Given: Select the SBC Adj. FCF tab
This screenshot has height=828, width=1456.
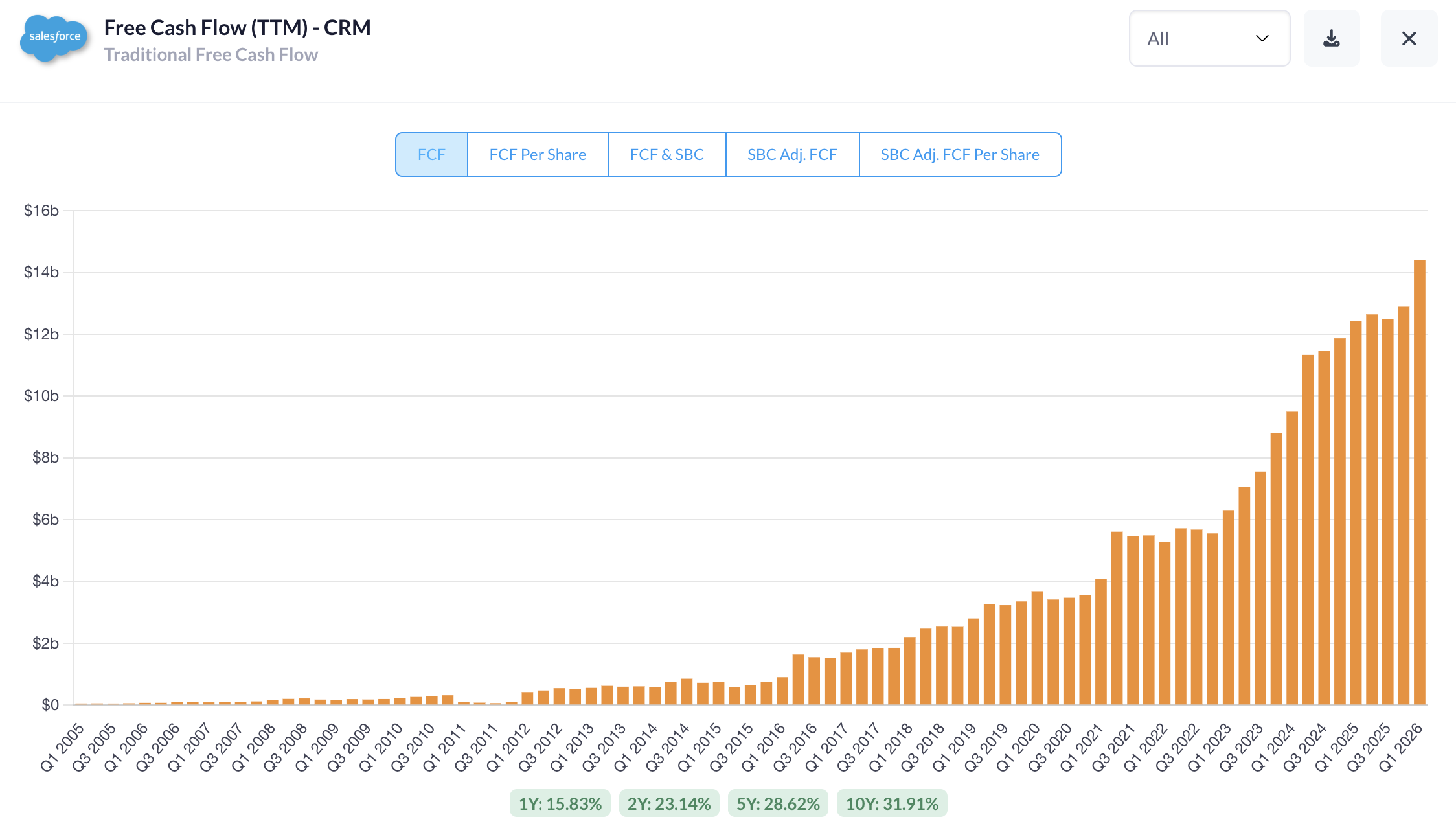Looking at the screenshot, I should [791, 155].
